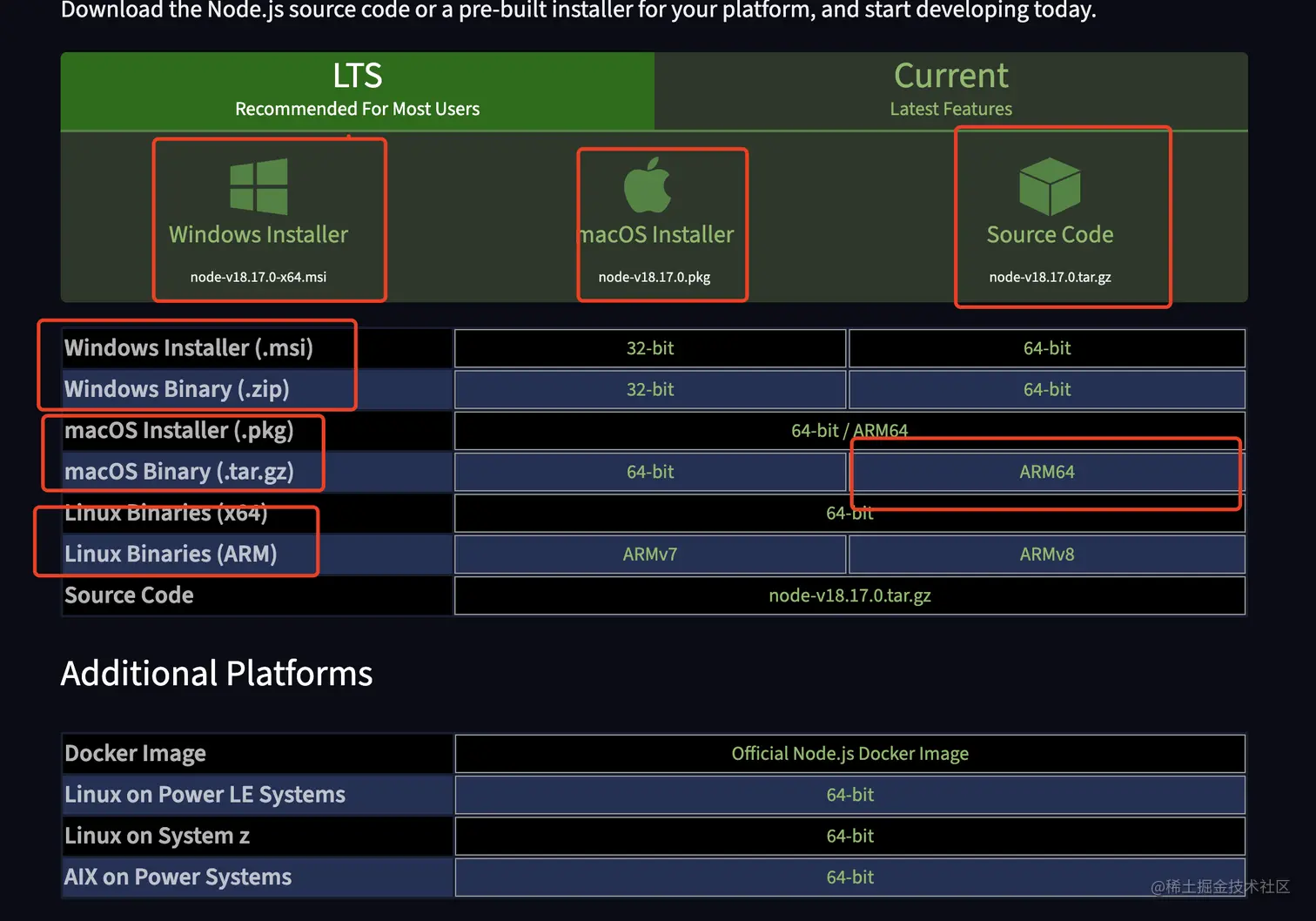This screenshot has width=1316, height=921.
Task: Click the Docker Image row label
Action: point(135,754)
